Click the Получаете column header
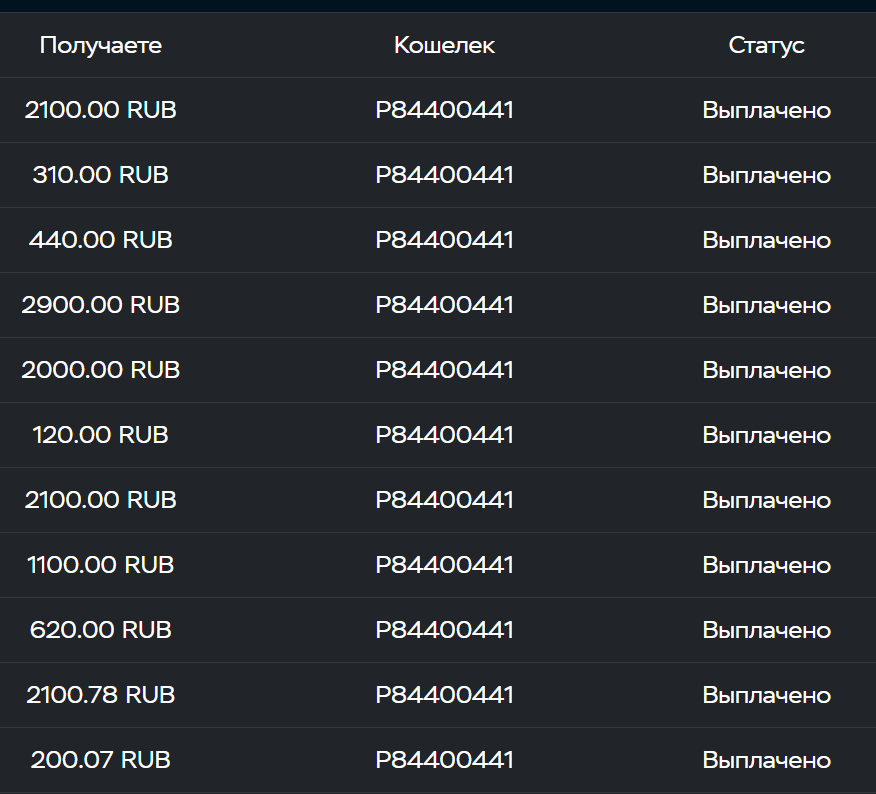This screenshot has height=794, width=876. [101, 45]
